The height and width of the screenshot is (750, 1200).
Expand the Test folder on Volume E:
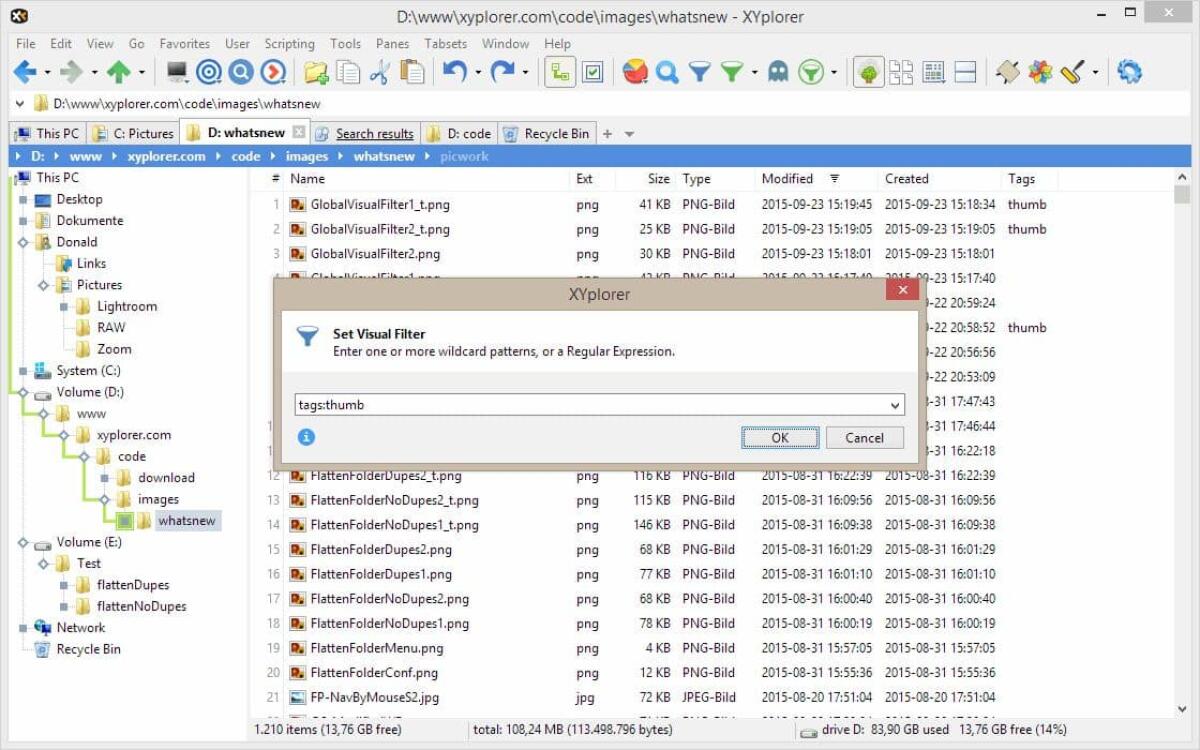[42, 563]
